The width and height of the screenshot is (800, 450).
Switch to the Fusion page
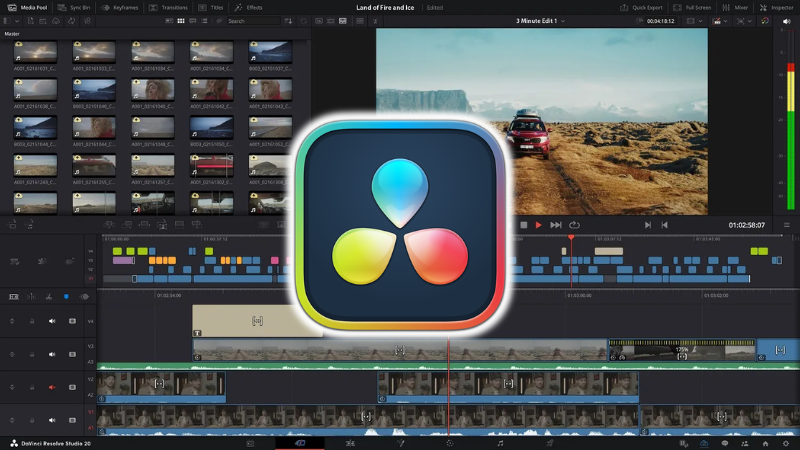coord(400,443)
